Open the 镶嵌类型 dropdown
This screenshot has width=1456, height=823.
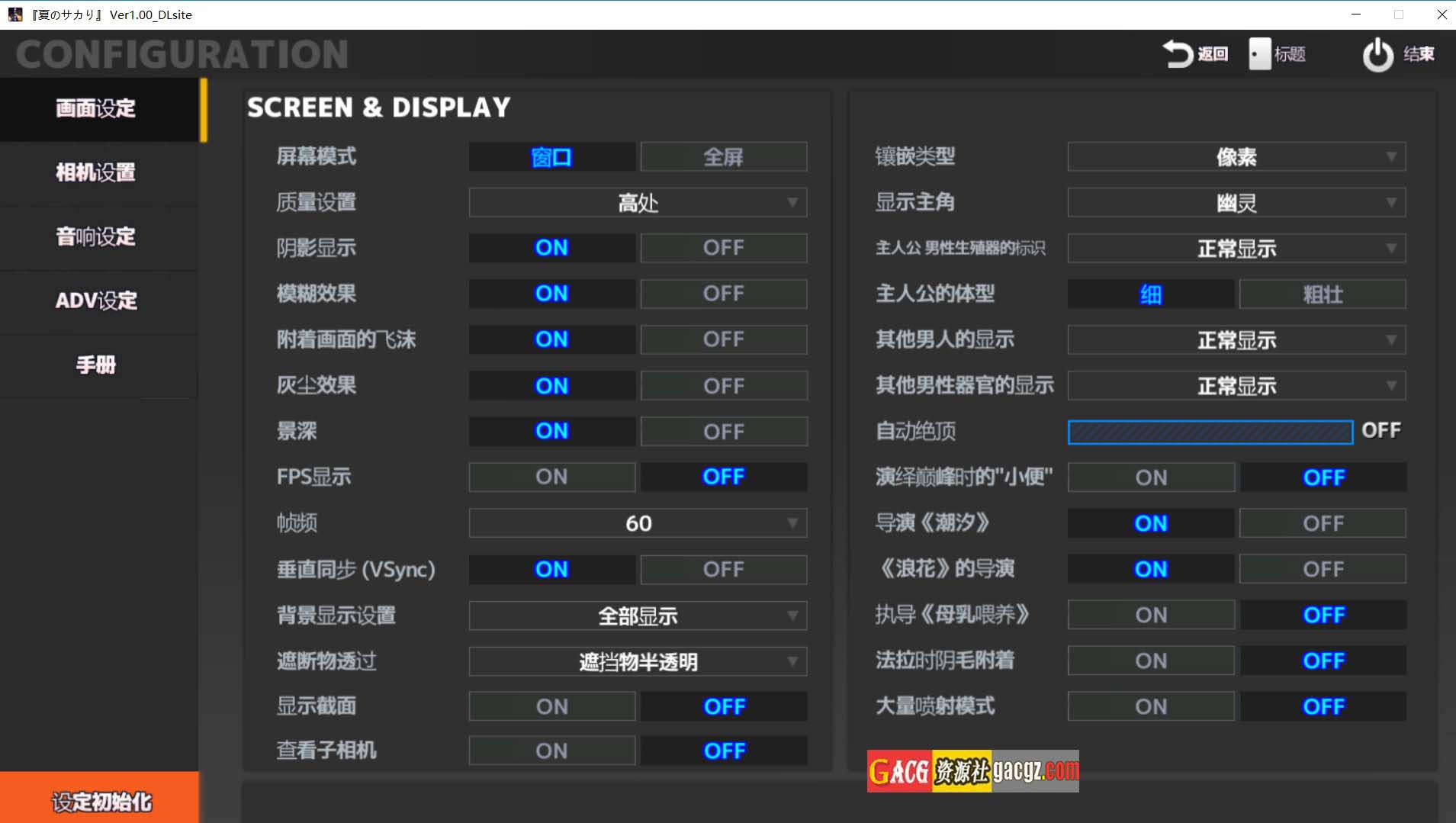pyautogui.click(x=1236, y=157)
